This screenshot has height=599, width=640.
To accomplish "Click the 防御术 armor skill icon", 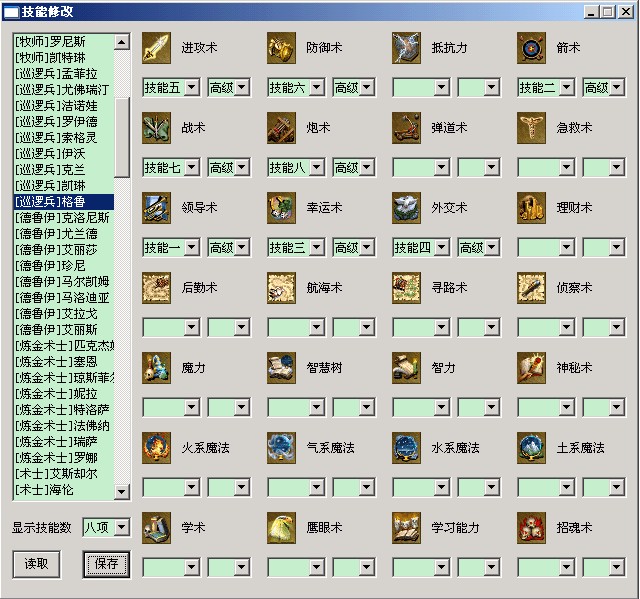I will 281,48.
